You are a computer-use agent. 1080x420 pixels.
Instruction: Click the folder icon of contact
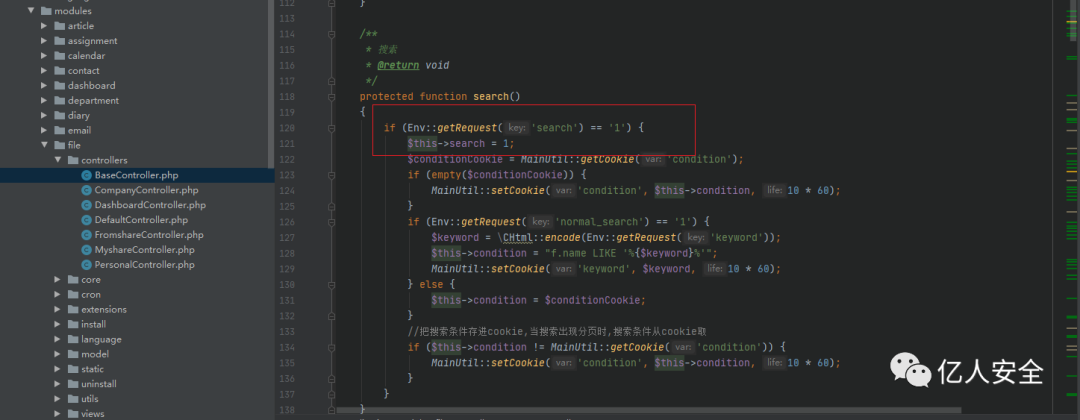59,70
